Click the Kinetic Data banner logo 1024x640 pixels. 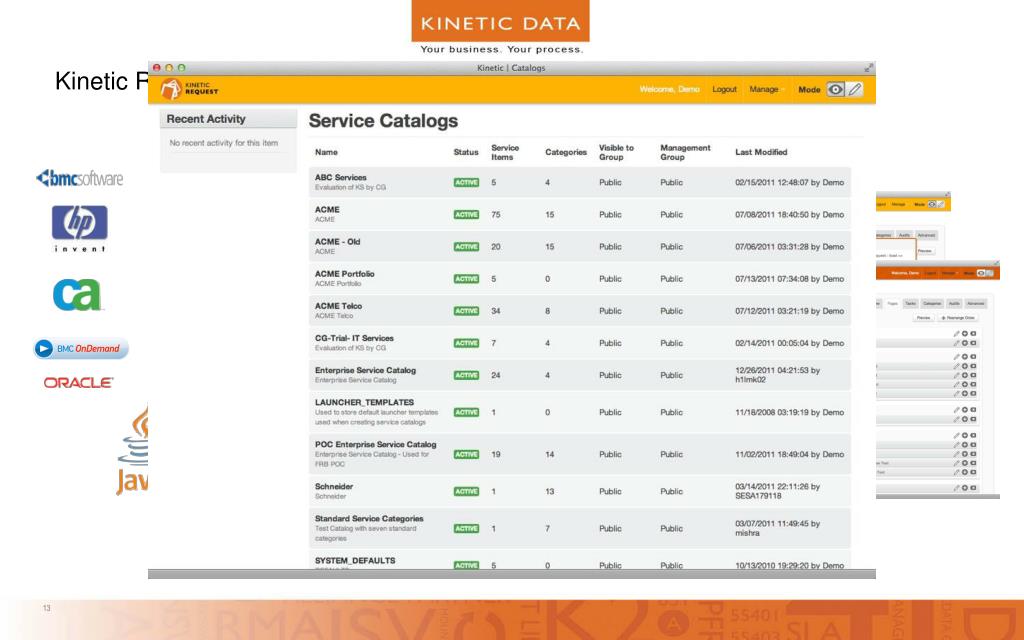[x=500, y=27]
